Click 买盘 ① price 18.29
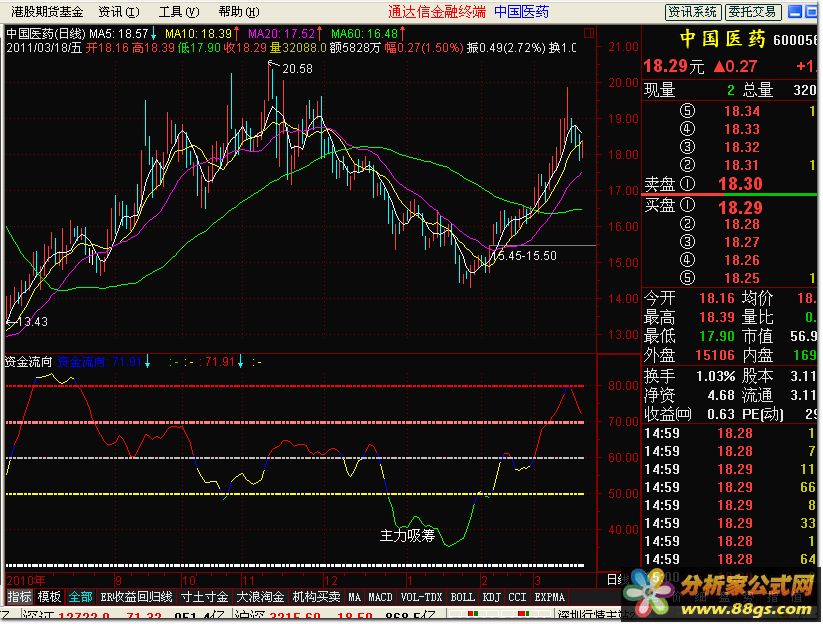823x624 pixels. tap(740, 208)
